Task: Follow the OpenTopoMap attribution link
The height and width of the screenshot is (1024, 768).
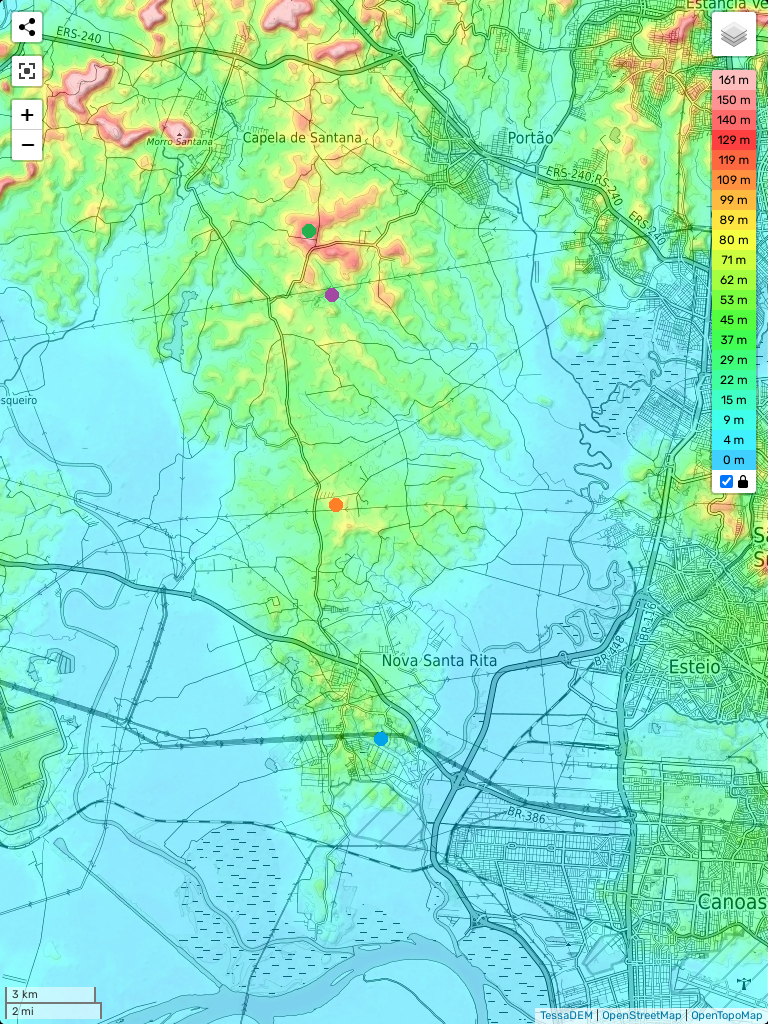Action: pos(726,1015)
